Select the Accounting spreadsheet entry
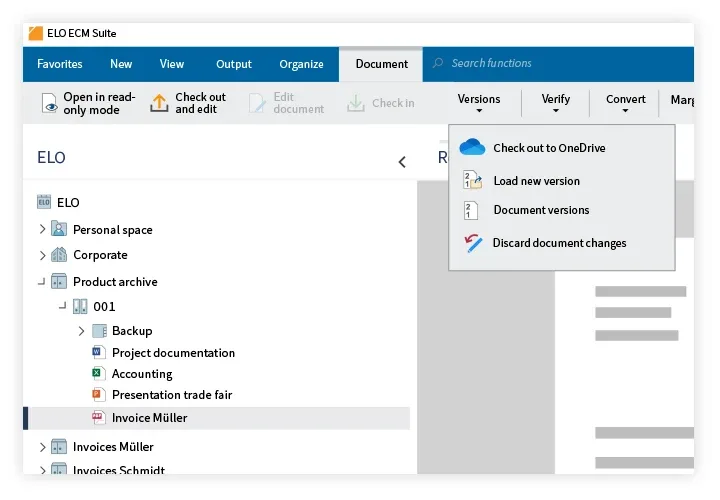Screen dimensions: 720x500 coord(142,374)
